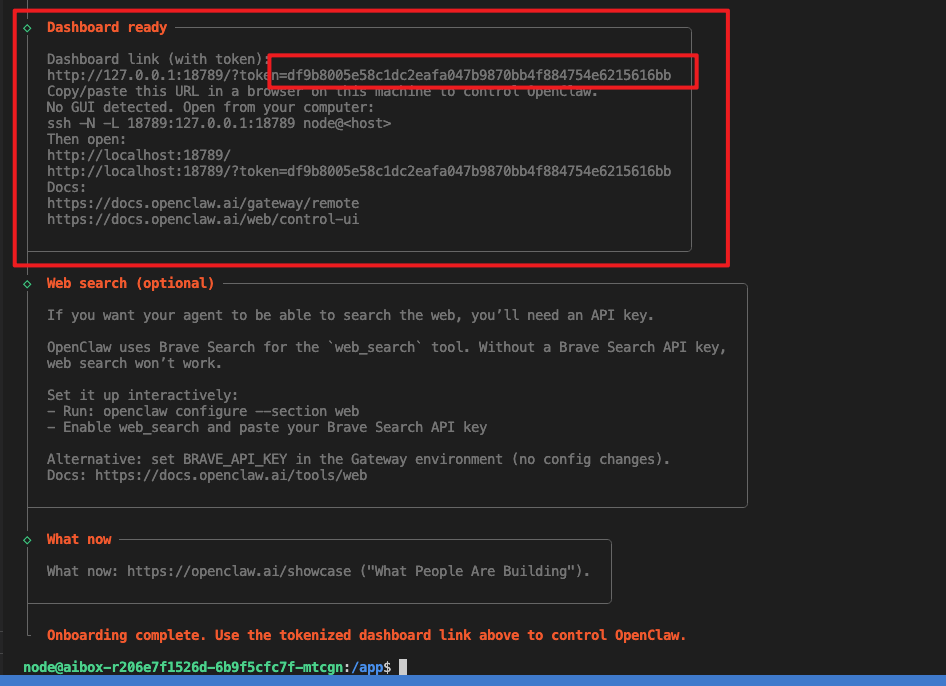
Task: Click the 'Onboarding complete' message line
Action: click(366, 635)
